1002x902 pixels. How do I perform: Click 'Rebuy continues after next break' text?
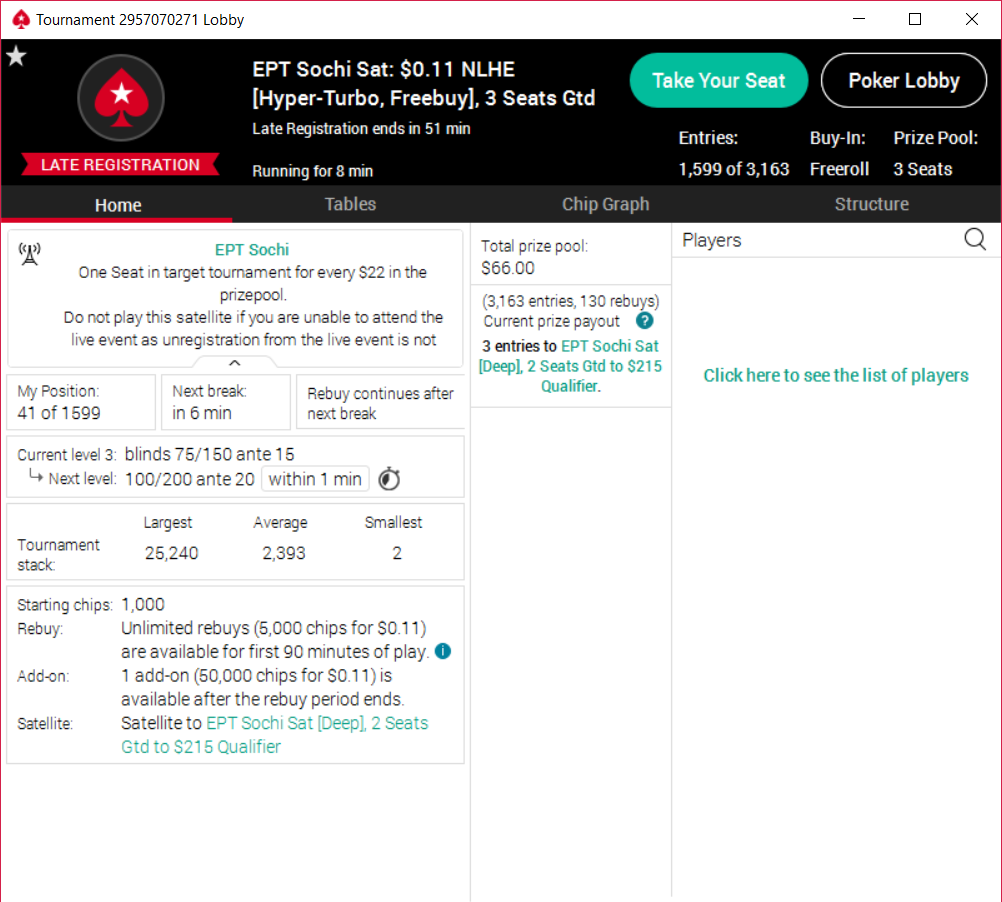pos(380,403)
